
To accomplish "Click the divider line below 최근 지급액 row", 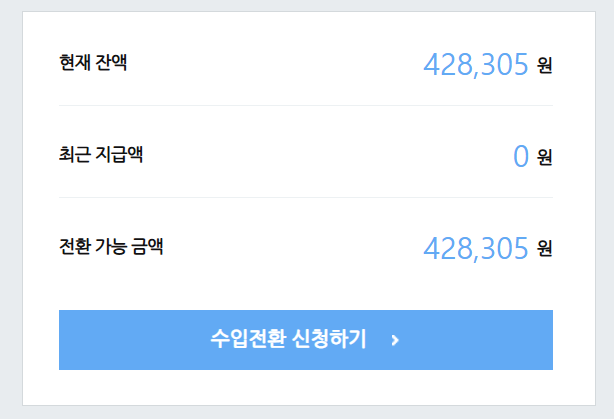I will [x=305, y=197].
